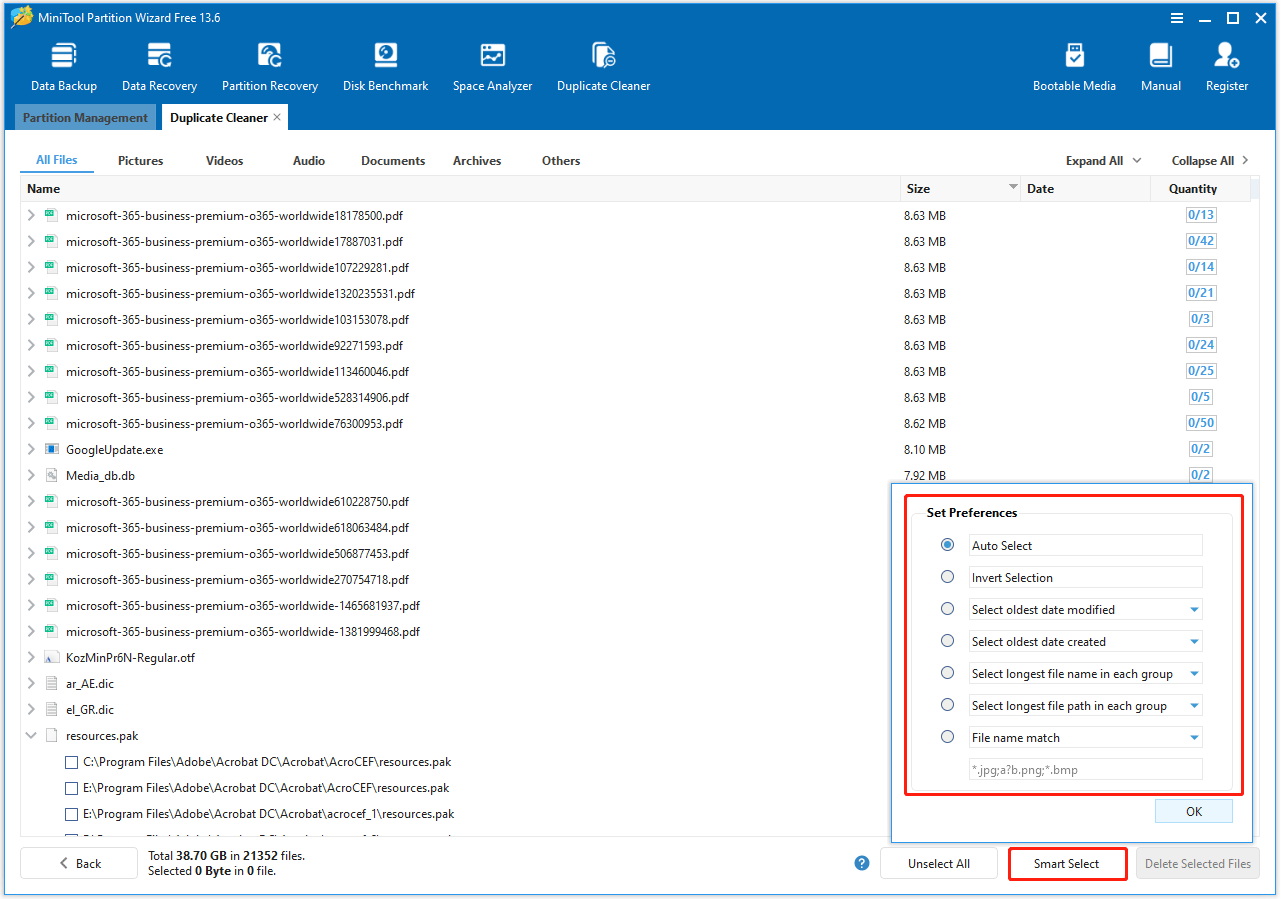Collapse the resources.pak group
Viewport: 1281px width, 899px height.
point(30,735)
